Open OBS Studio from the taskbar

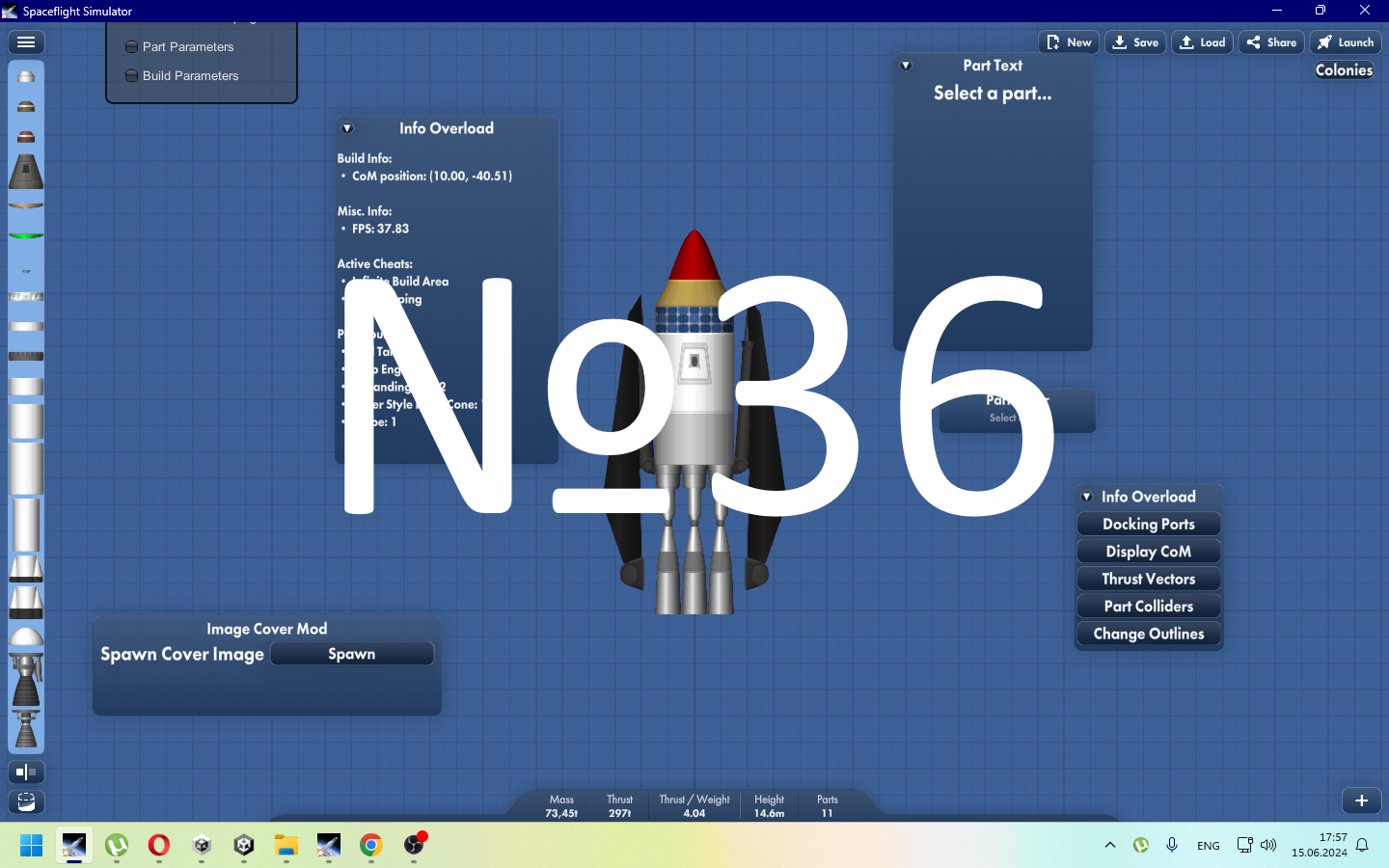(x=414, y=846)
